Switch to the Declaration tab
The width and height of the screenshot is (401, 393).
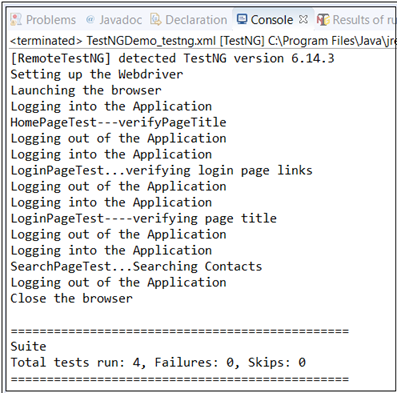196,20
